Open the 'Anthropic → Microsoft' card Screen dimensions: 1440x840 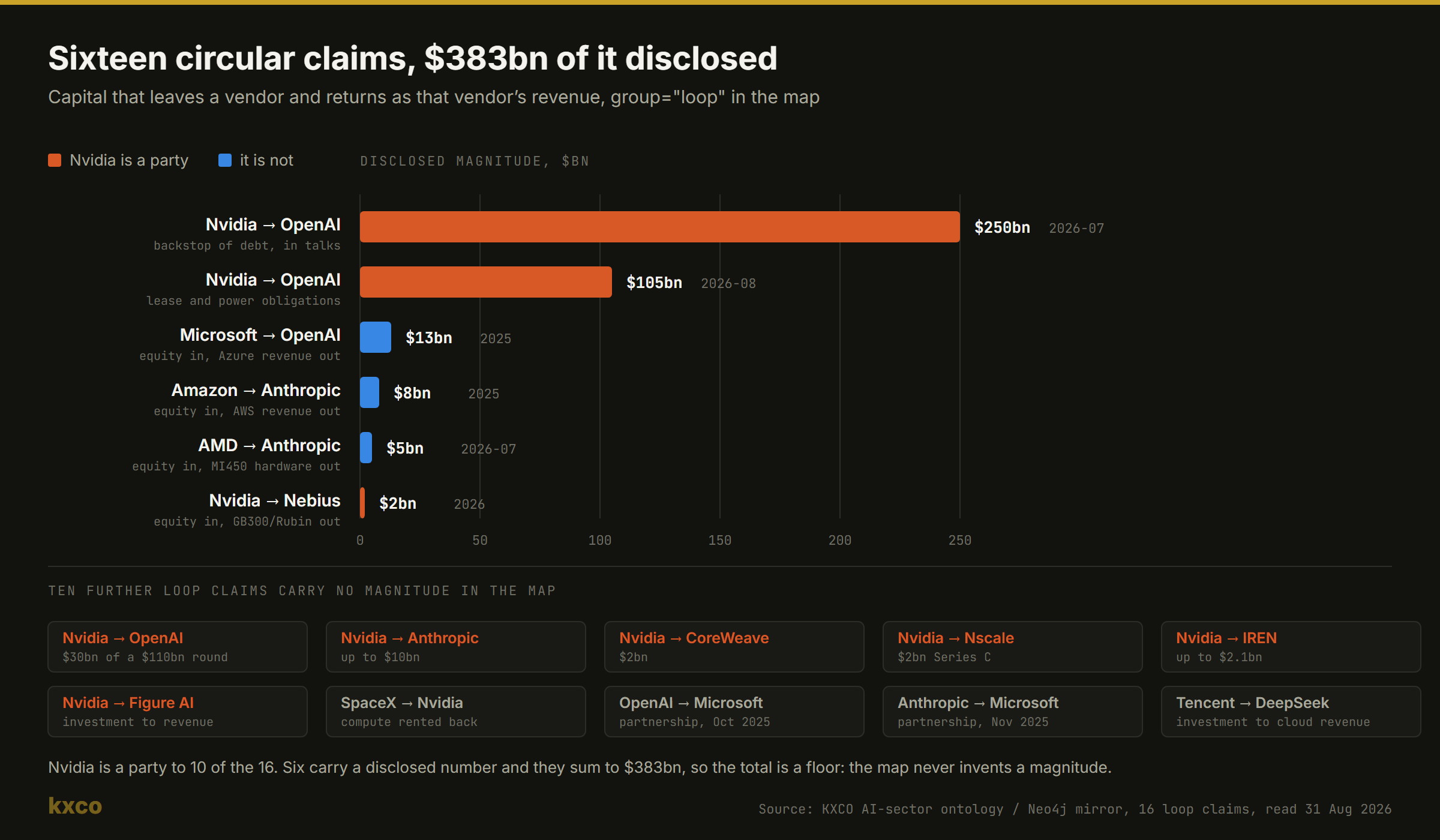click(1013, 712)
